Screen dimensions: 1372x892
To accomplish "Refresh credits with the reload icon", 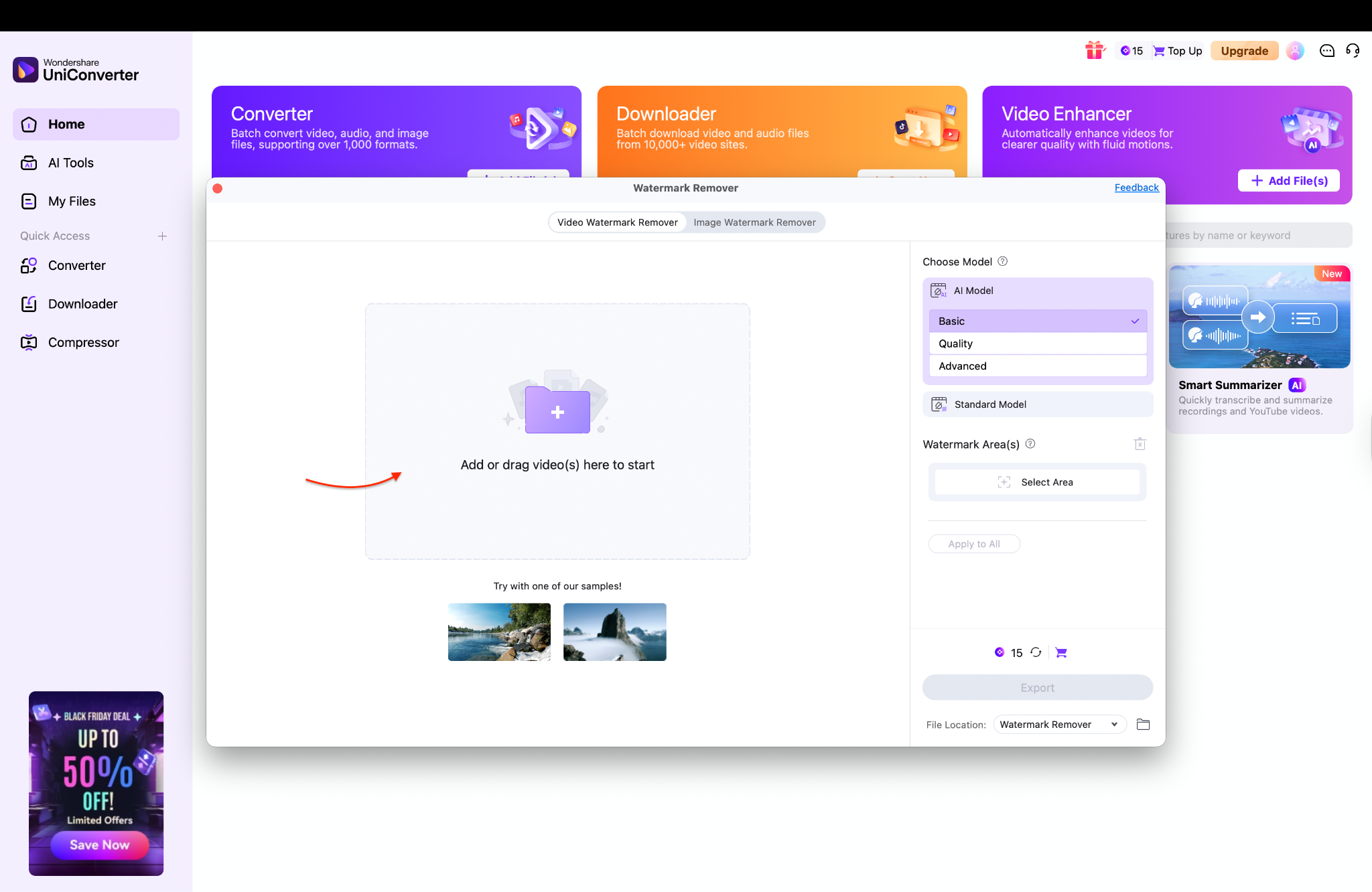I will click(1036, 652).
